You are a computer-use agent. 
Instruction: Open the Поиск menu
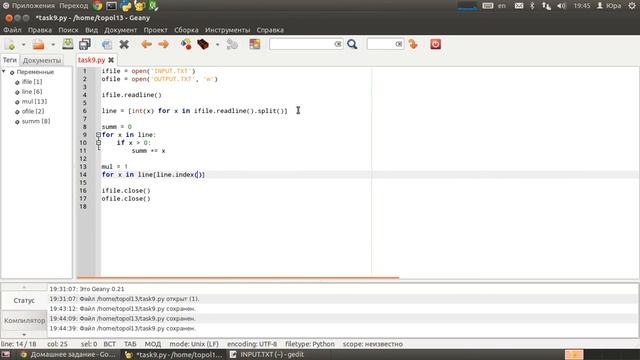68,30
